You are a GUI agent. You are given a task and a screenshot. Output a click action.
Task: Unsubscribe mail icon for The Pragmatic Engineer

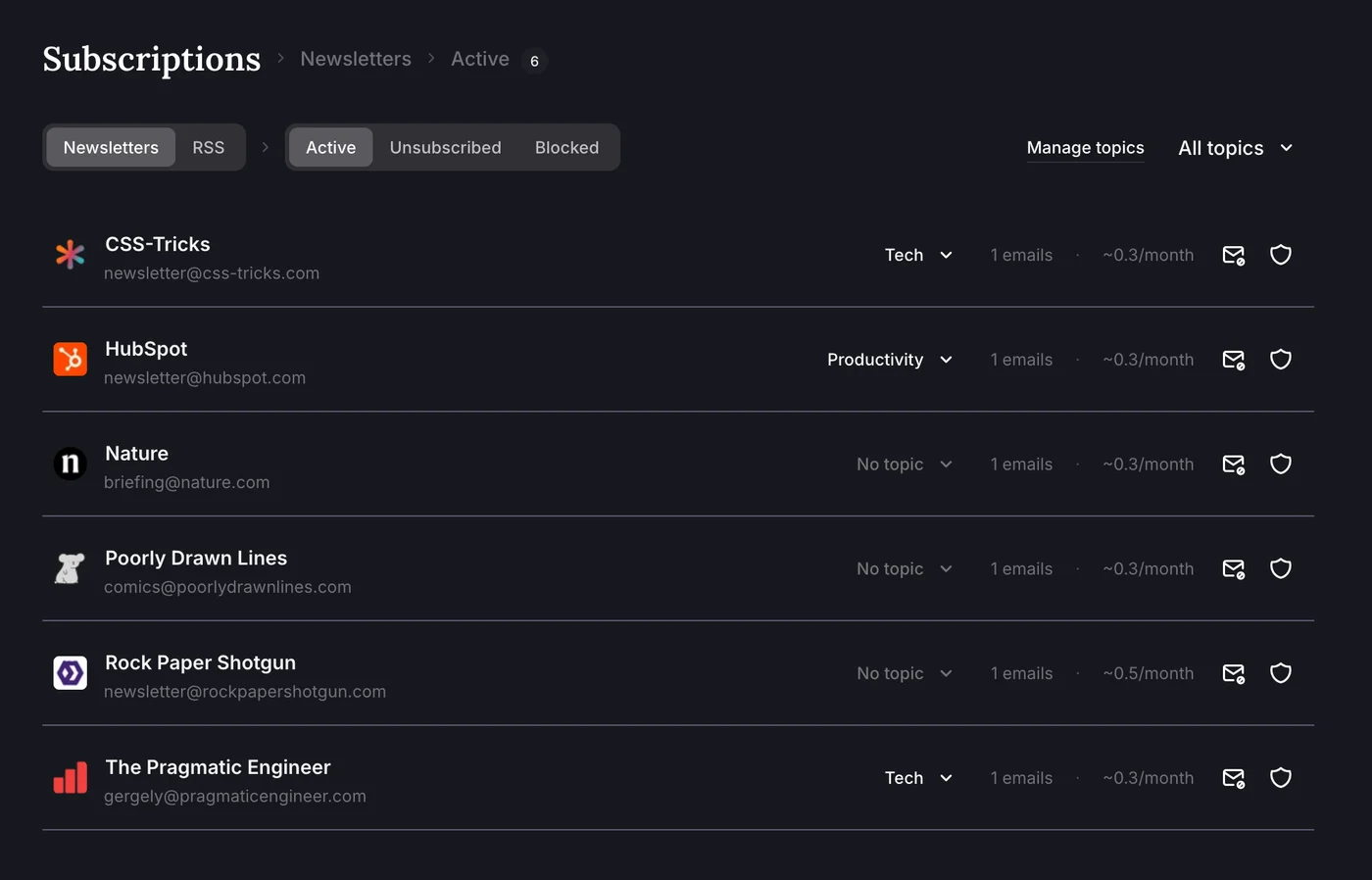(x=1234, y=778)
